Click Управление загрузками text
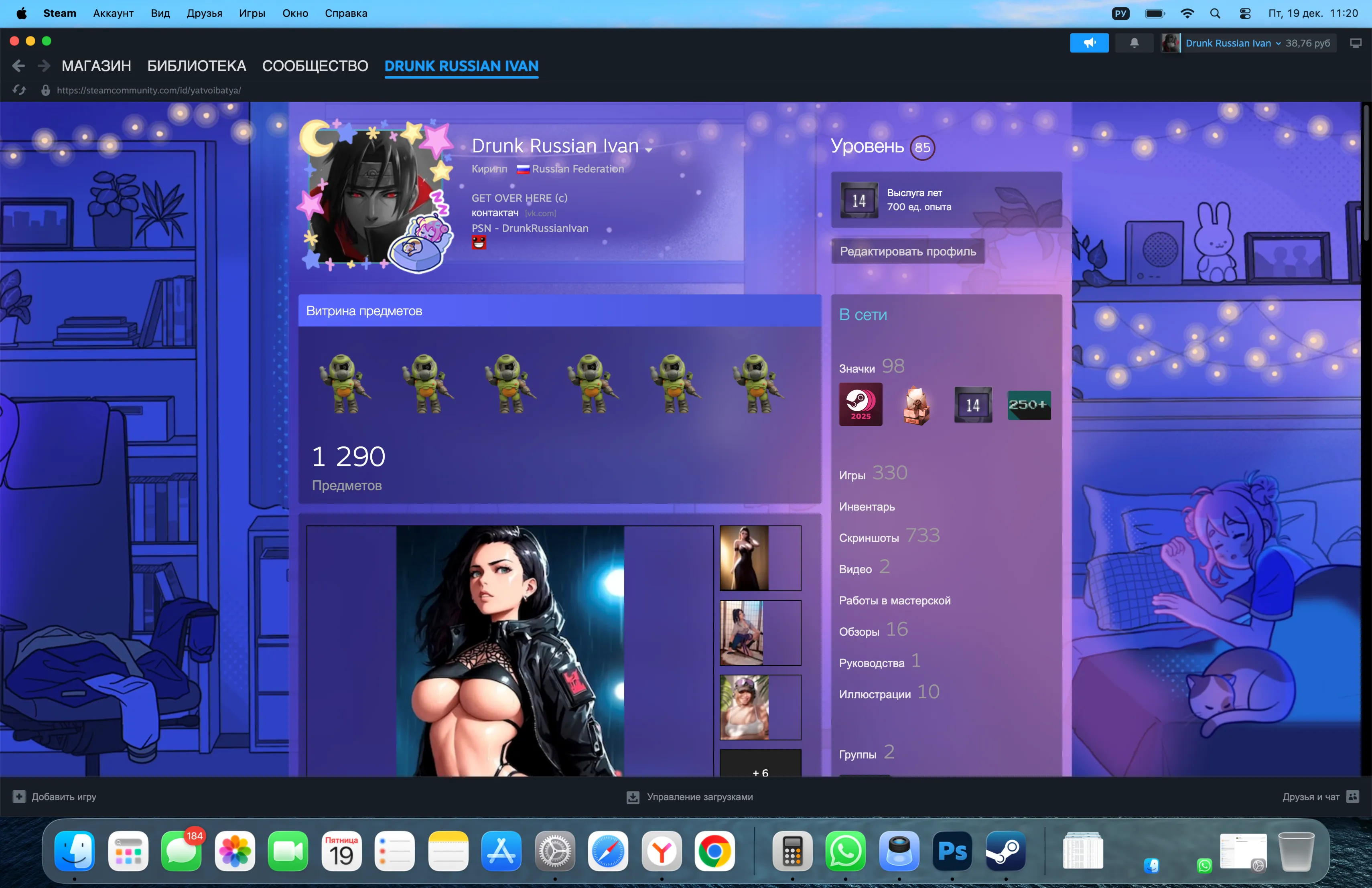Screen dimensions: 1372x888 coord(699,797)
